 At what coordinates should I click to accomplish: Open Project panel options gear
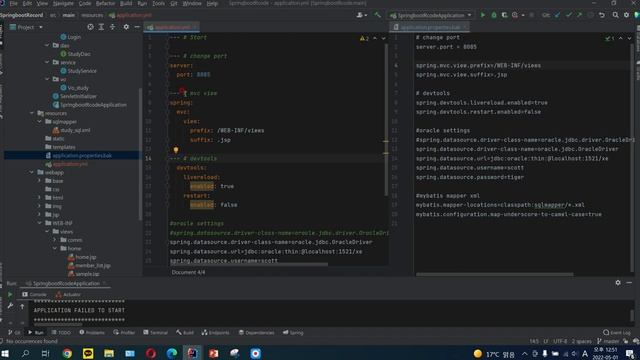pos(126,27)
